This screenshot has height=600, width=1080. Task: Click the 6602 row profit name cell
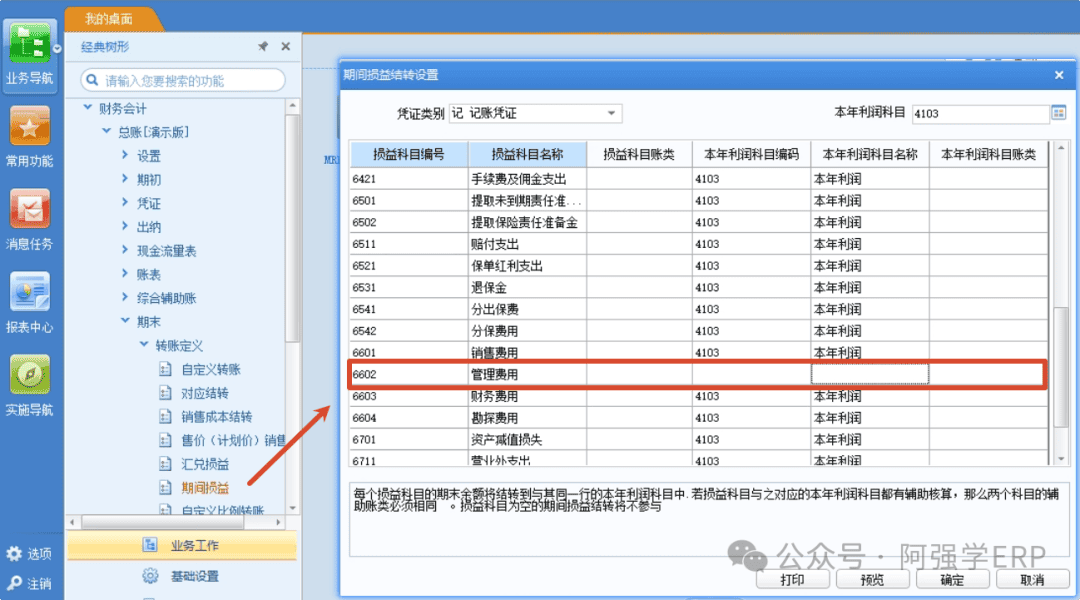(x=870, y=374)
